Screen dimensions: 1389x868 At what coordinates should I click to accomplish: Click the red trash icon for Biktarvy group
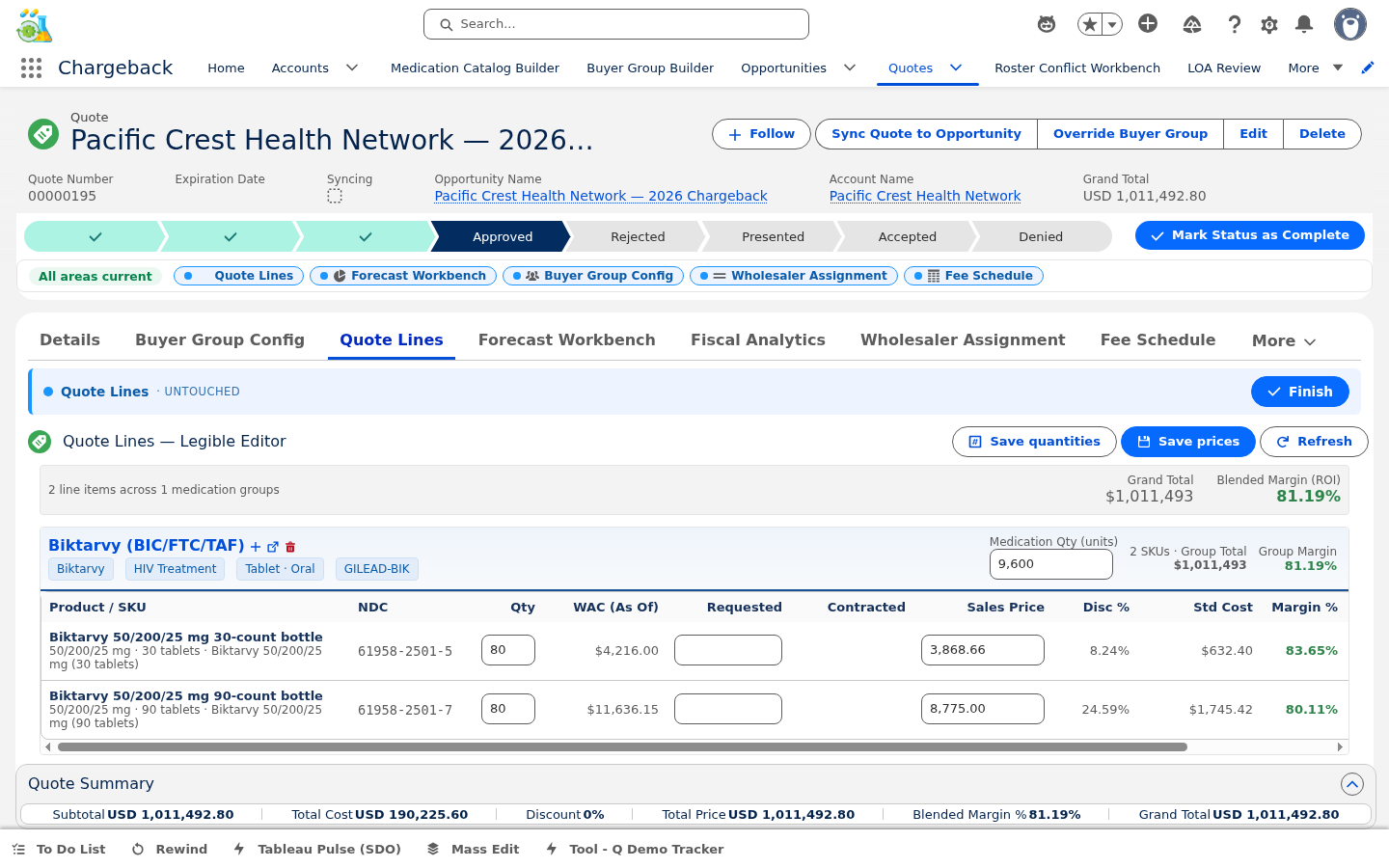[x=290, y=547]
